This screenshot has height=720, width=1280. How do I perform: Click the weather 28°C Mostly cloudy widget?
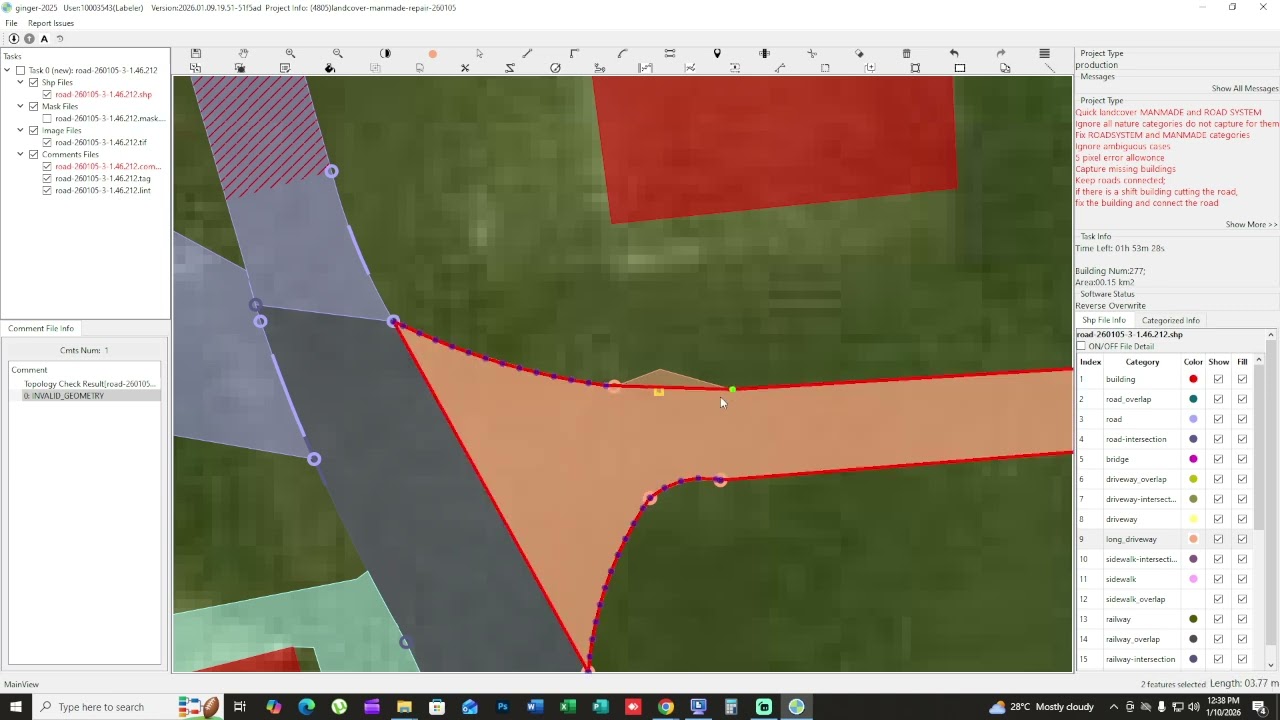(1040, 707)
